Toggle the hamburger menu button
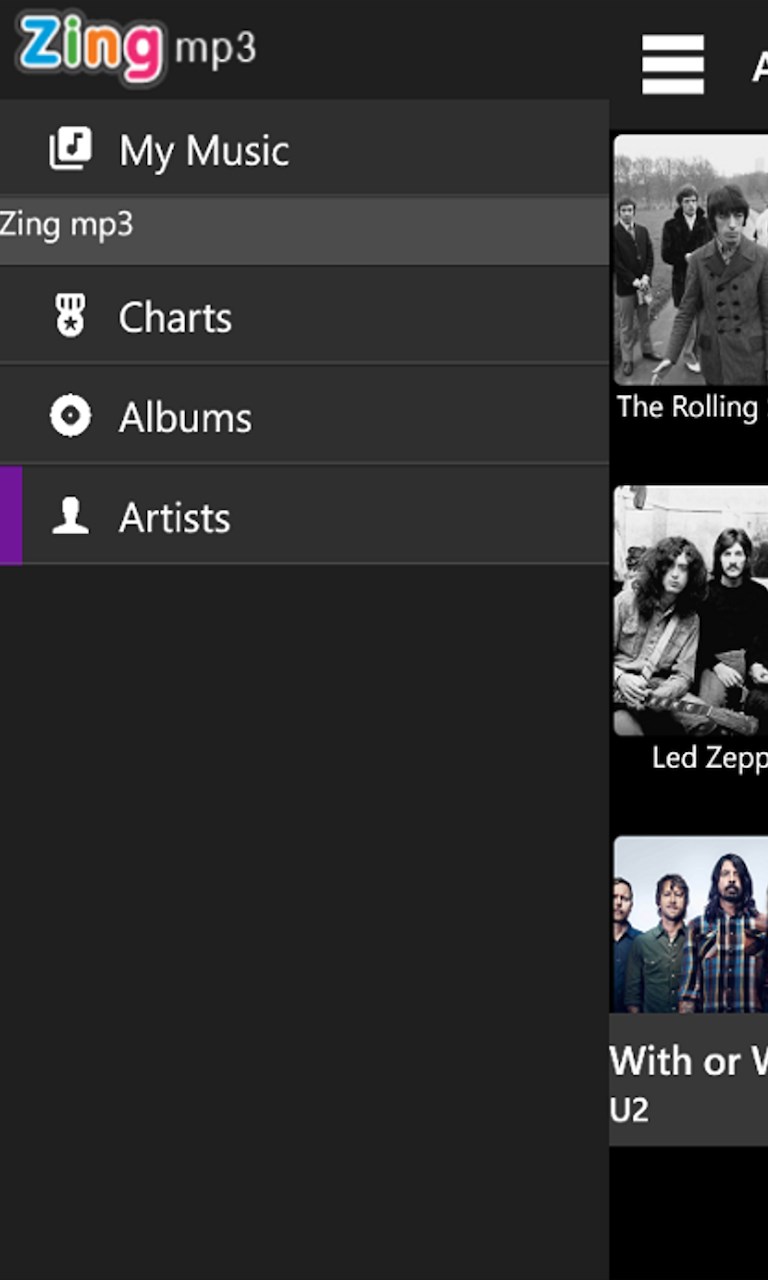Image resolution: width=768 pixels, height=1280 pixels. point(673,65)
